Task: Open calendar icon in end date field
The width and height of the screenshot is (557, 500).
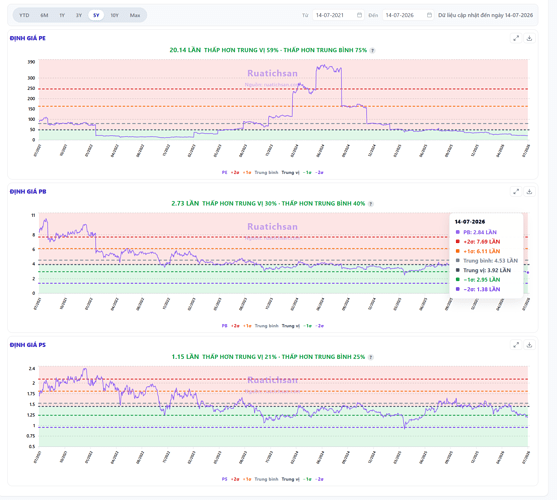Action: click(x=429, y=15)
